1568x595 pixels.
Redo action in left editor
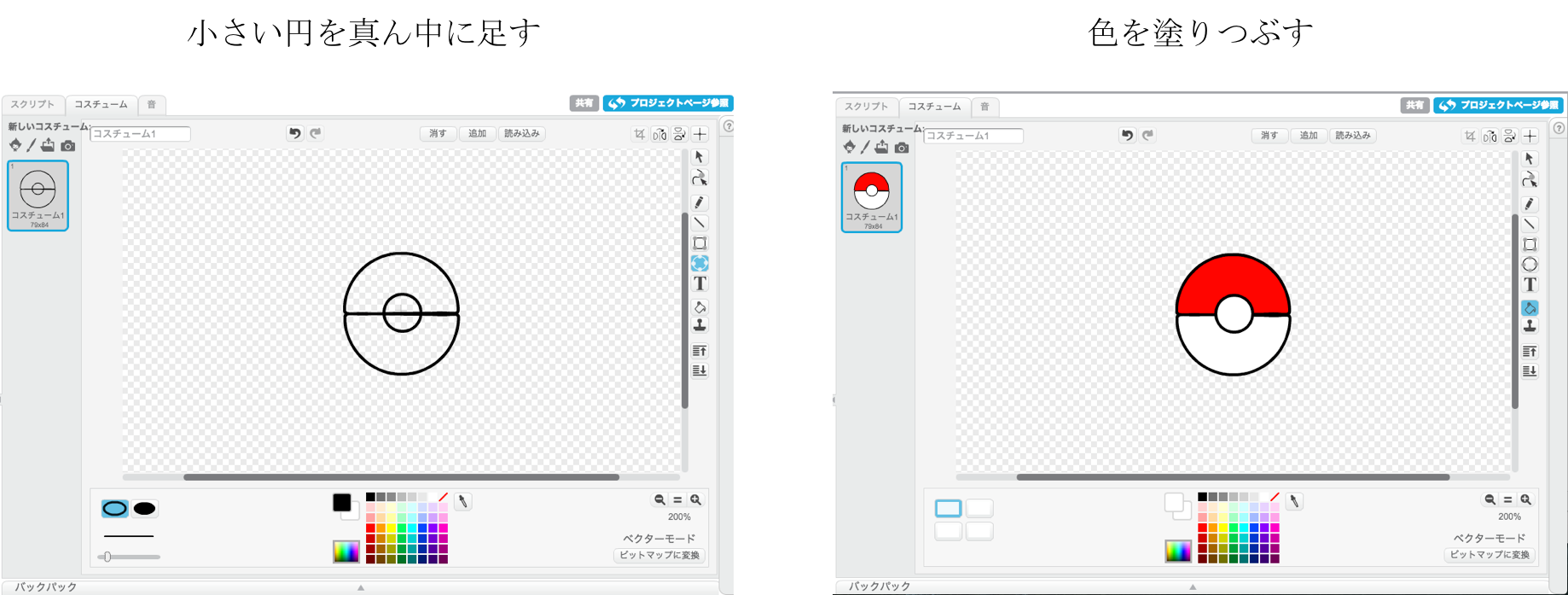(x=316, y=133)
